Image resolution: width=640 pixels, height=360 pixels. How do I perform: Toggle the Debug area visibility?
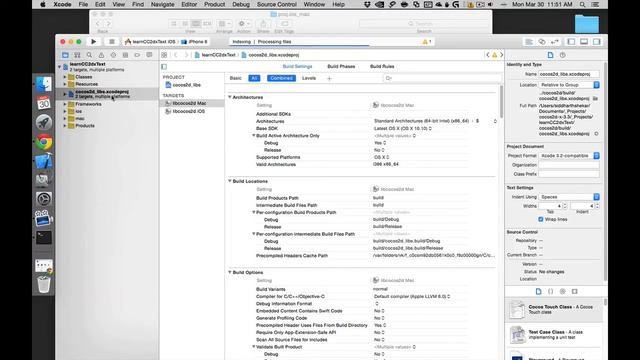click(x=584, y=42)
